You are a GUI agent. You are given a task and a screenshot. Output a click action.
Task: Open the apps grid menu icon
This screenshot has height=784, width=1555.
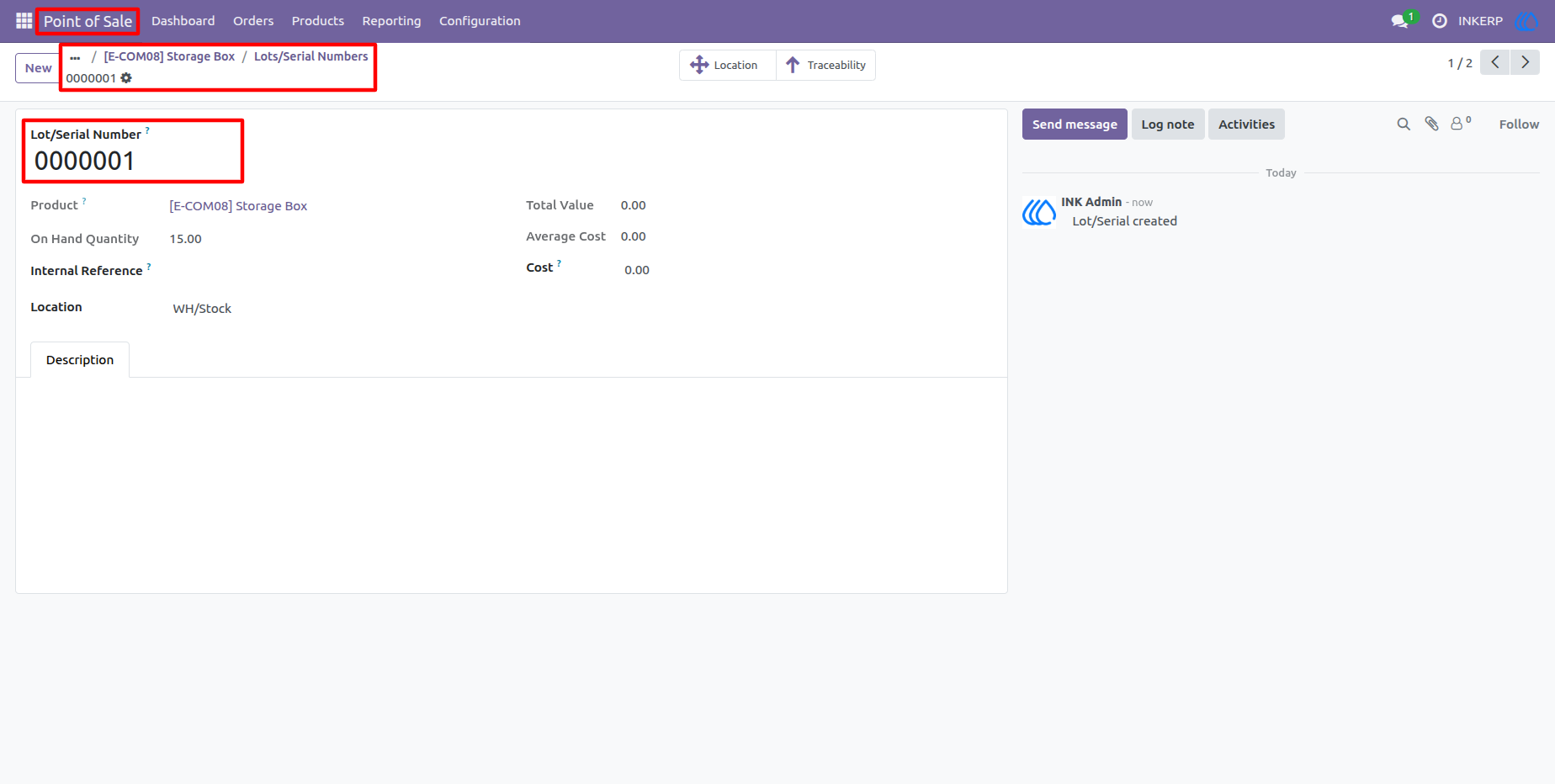(24, 21)
